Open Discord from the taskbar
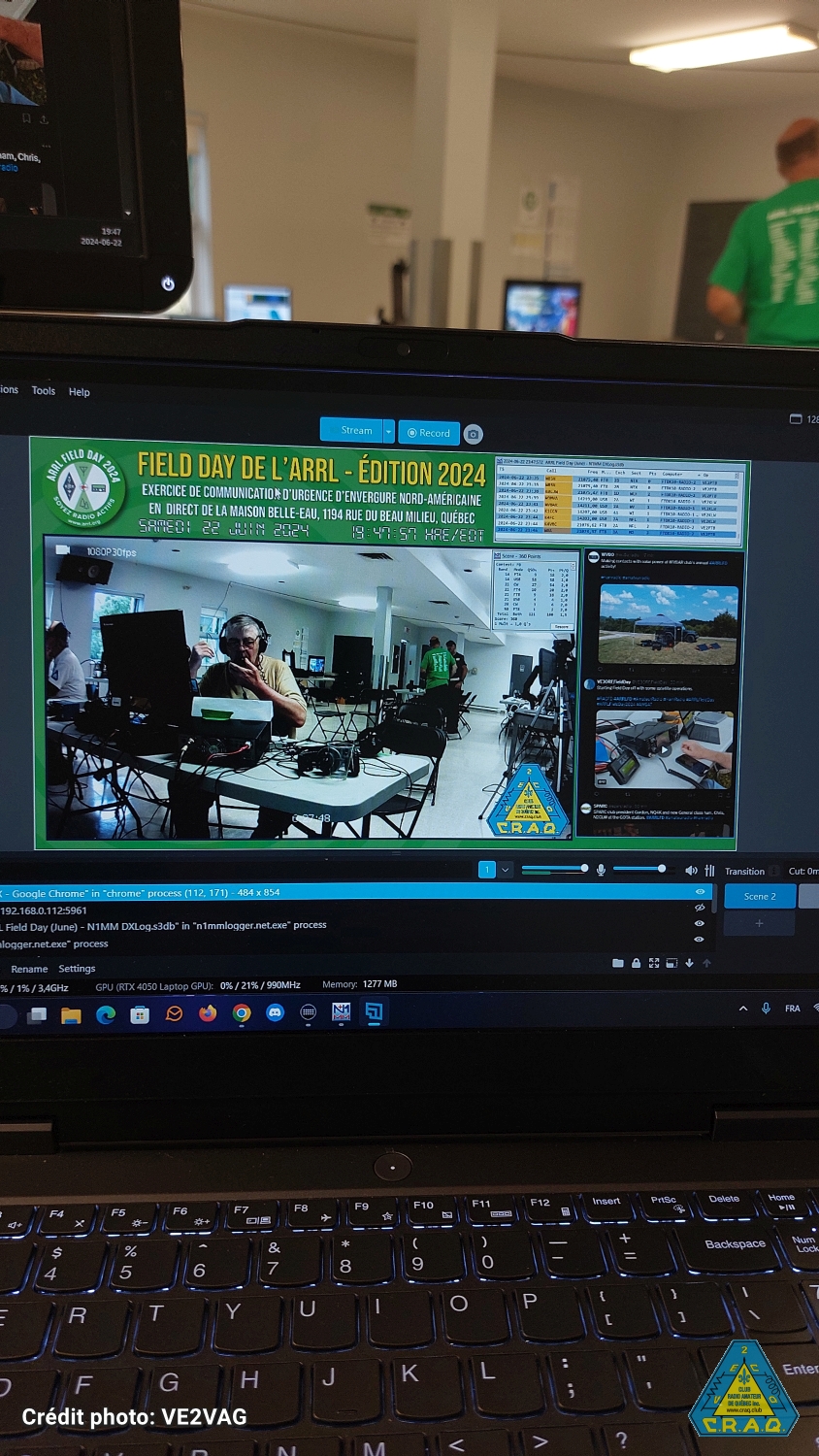Image resolution: width=819 pixels, height=1456 pixels. 275,1012
